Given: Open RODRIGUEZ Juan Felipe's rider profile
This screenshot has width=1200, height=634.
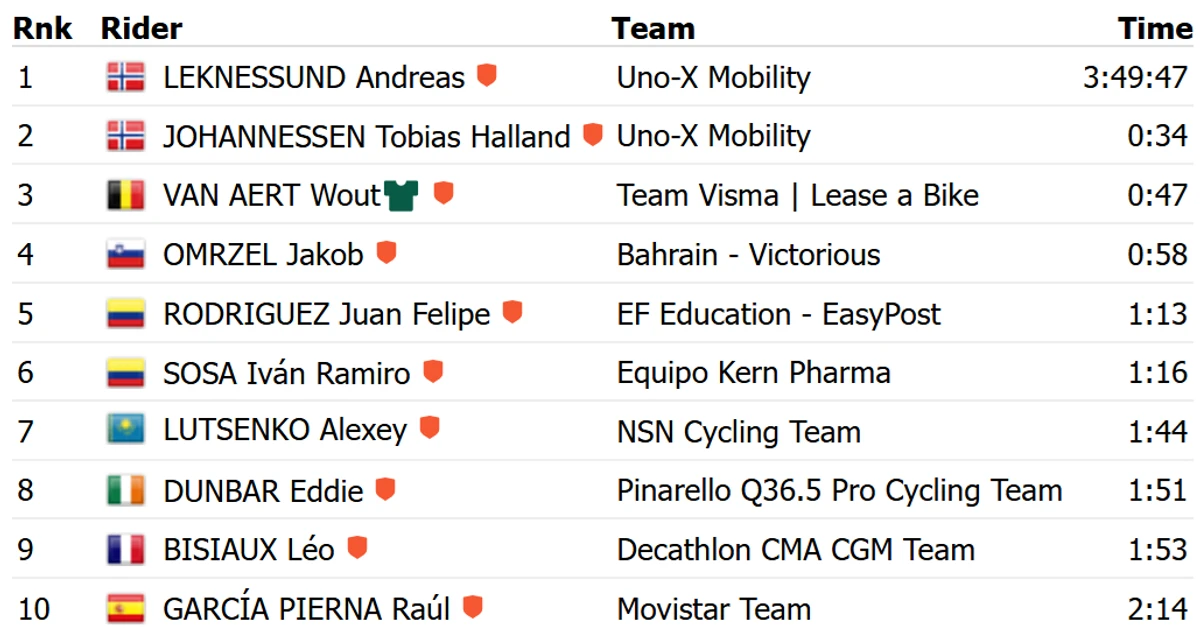Looking at the screenshot, I should 327,313.
